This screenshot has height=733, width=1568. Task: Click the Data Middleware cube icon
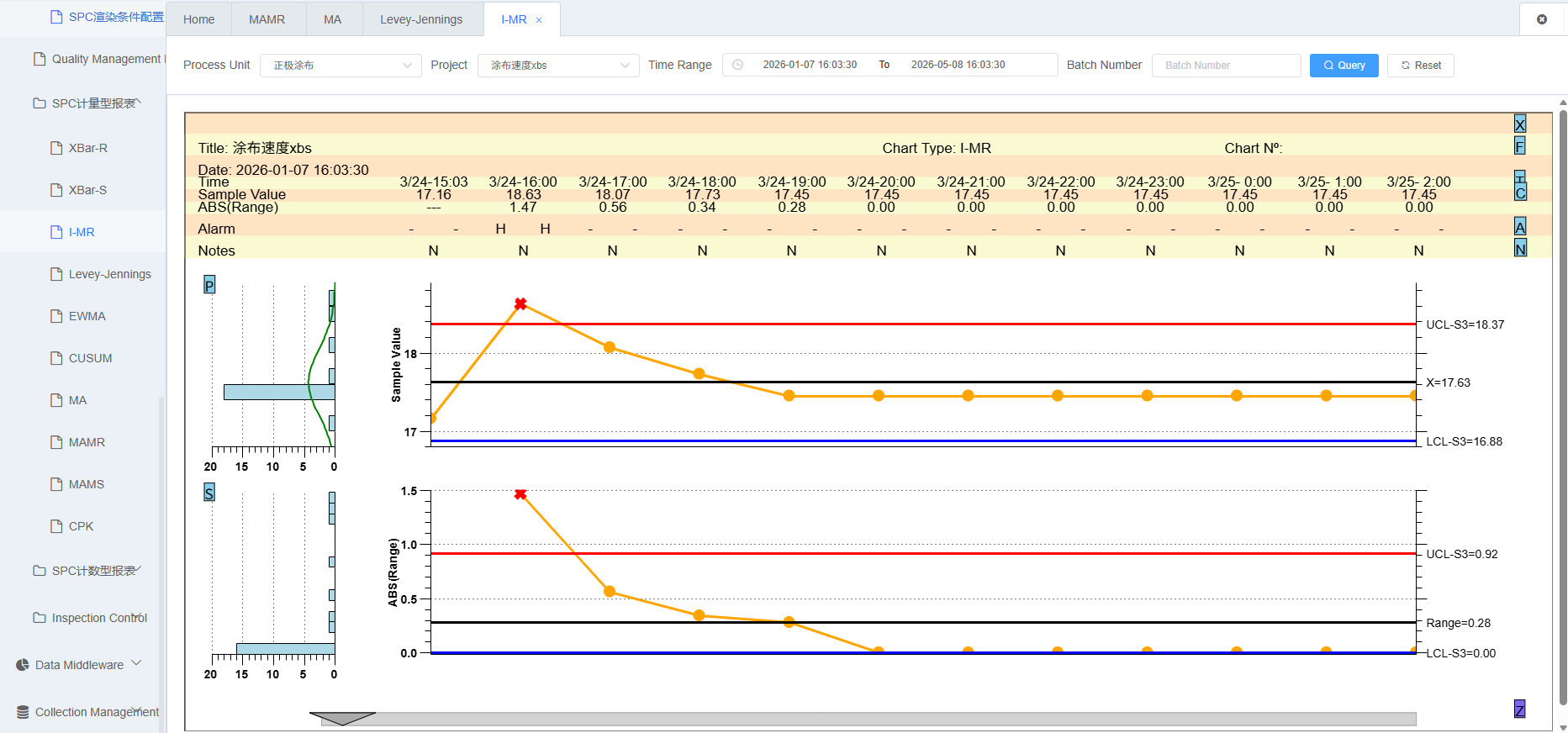tap(23, 665)
